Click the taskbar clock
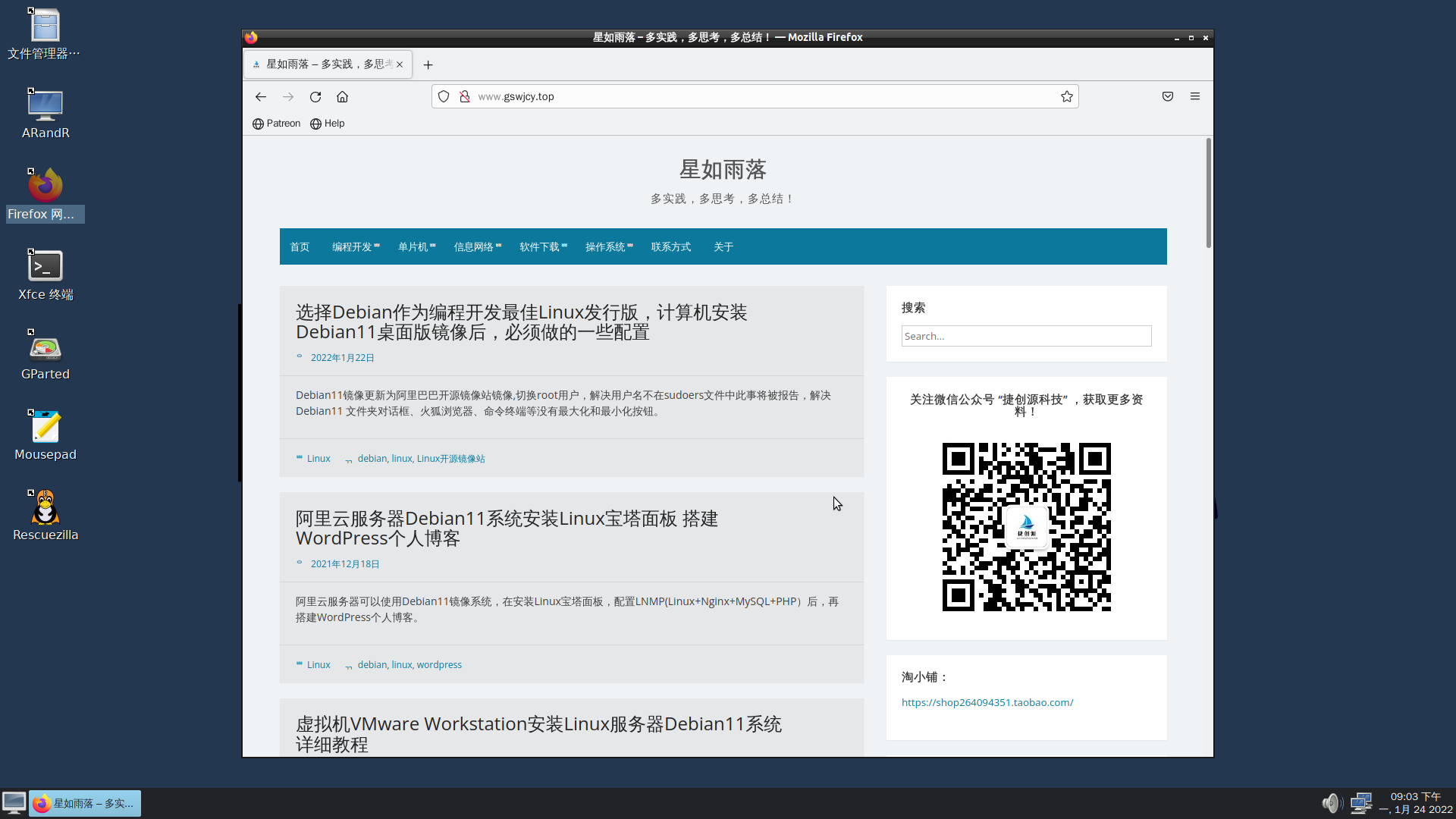Image resolution: width=1456 pixels, height=819 pixels. [1416, 803]
